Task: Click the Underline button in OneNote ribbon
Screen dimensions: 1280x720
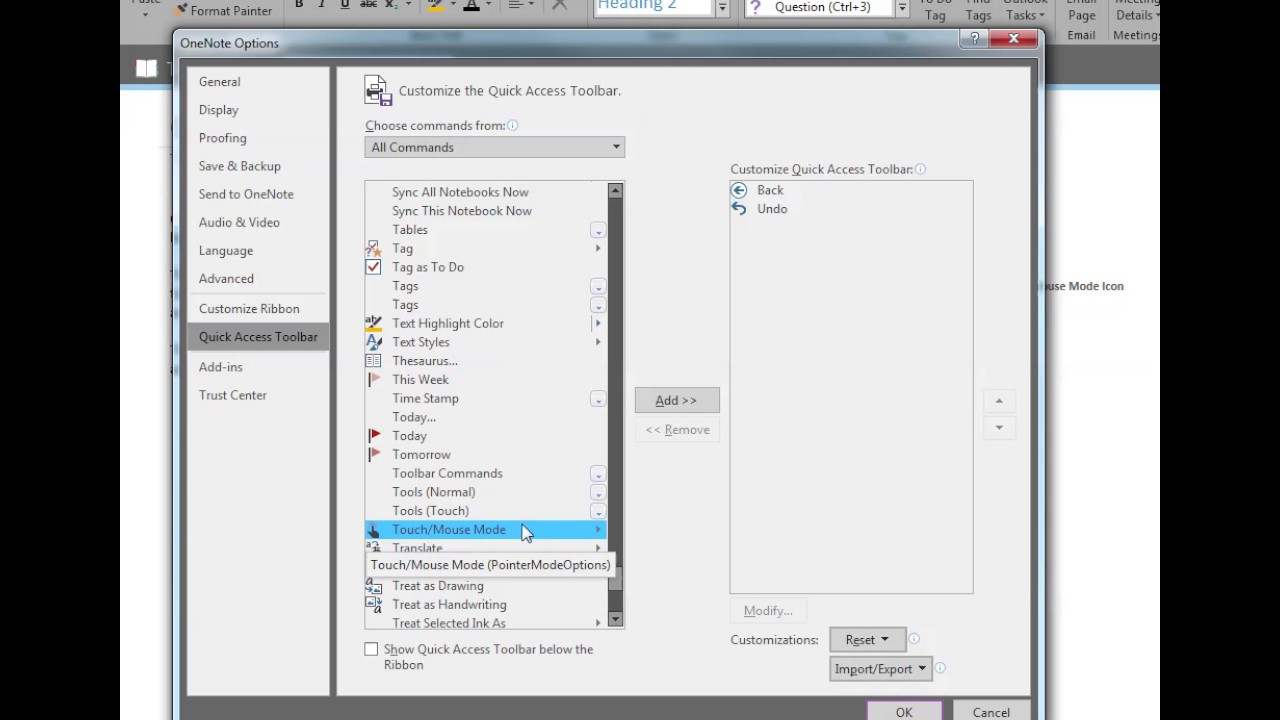Action: point(345,5)
